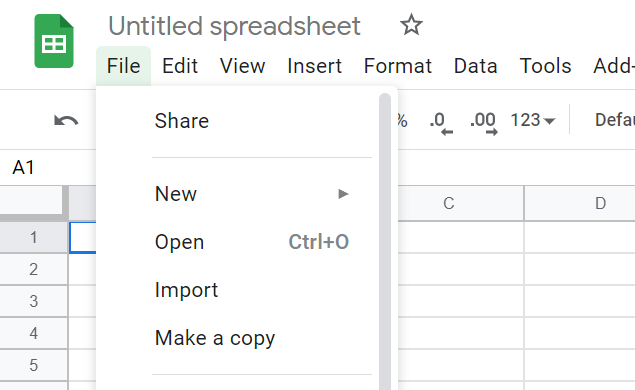Select row 5 header
Screen dimensions: 635x390
[x=34, y=365]
